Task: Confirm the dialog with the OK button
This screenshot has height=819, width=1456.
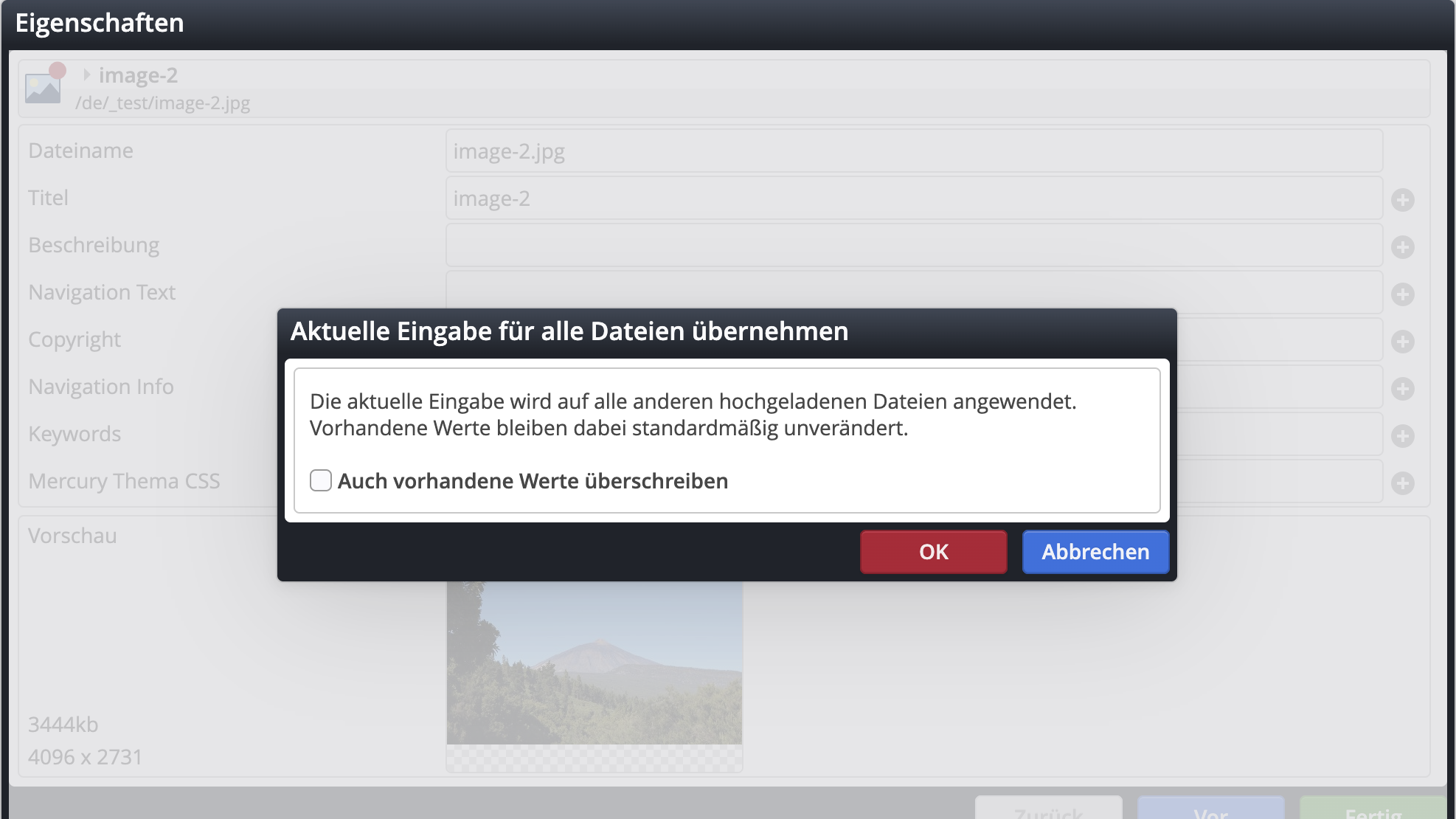Action: click(932, 552)
